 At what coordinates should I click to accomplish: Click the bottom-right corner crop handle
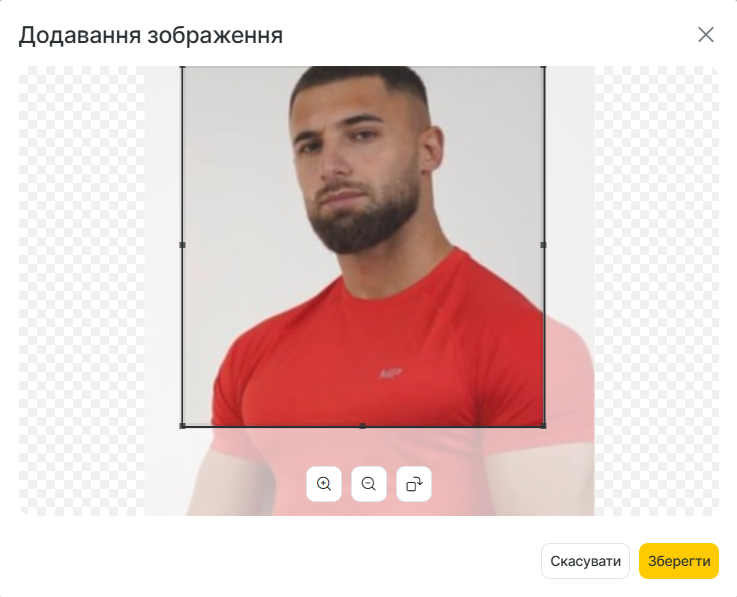click(544, 426)
